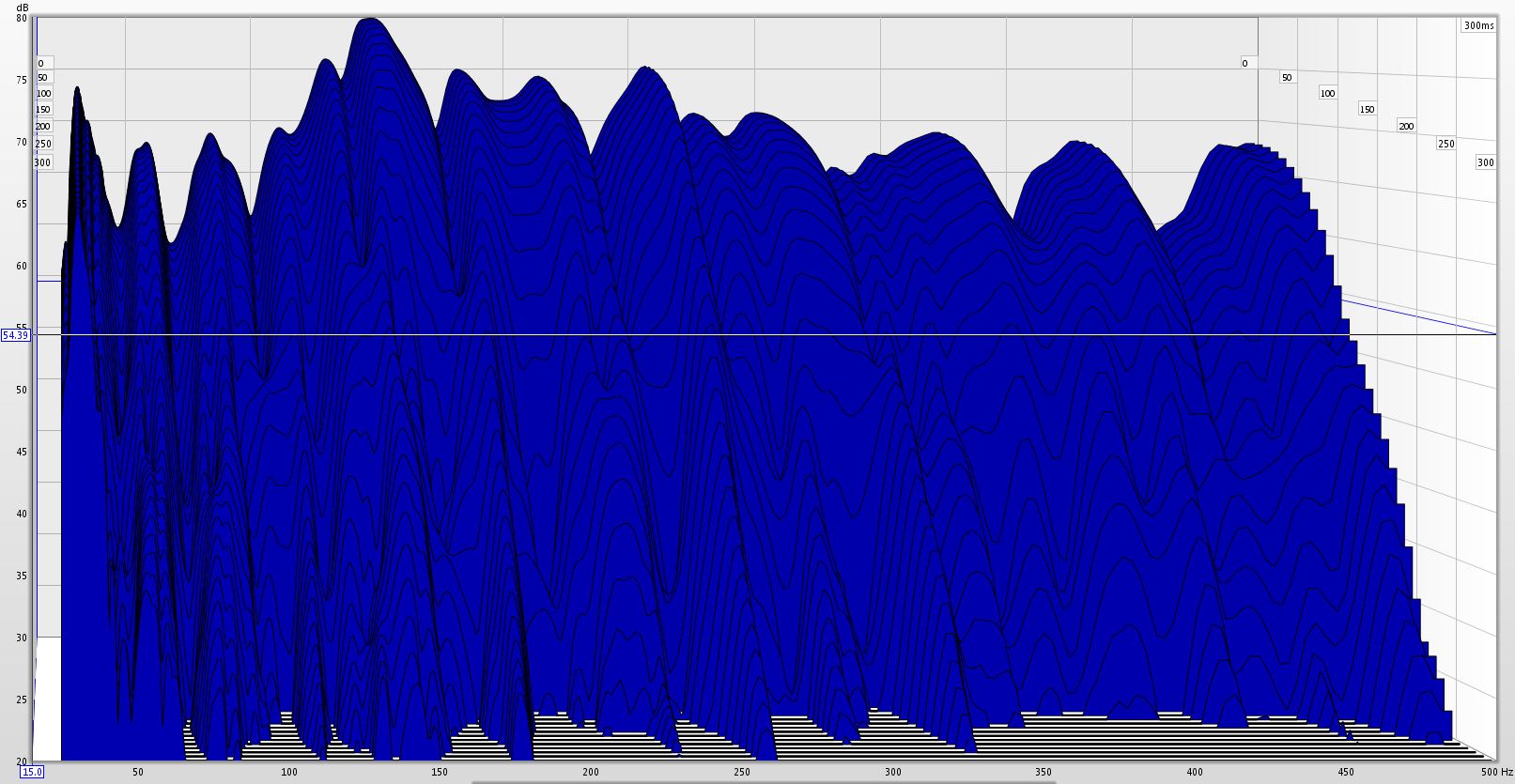The image size is (1515, 784).
Task: Click the 60 value on the dB axis
Action: (22, 266)
